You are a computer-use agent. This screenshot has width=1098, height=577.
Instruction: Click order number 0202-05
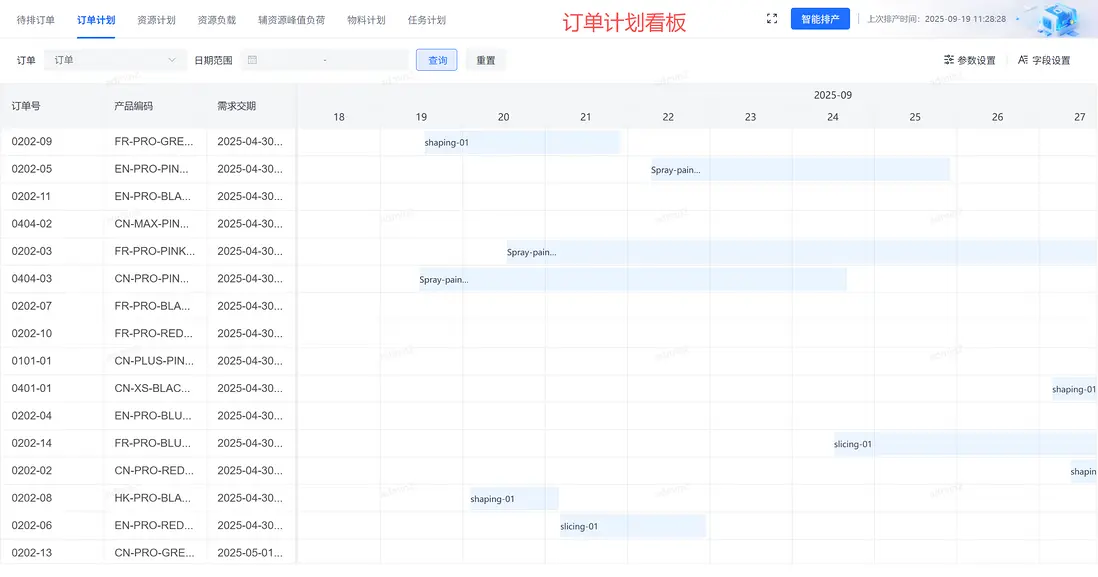pyautogui.click(x=32, y=169)
